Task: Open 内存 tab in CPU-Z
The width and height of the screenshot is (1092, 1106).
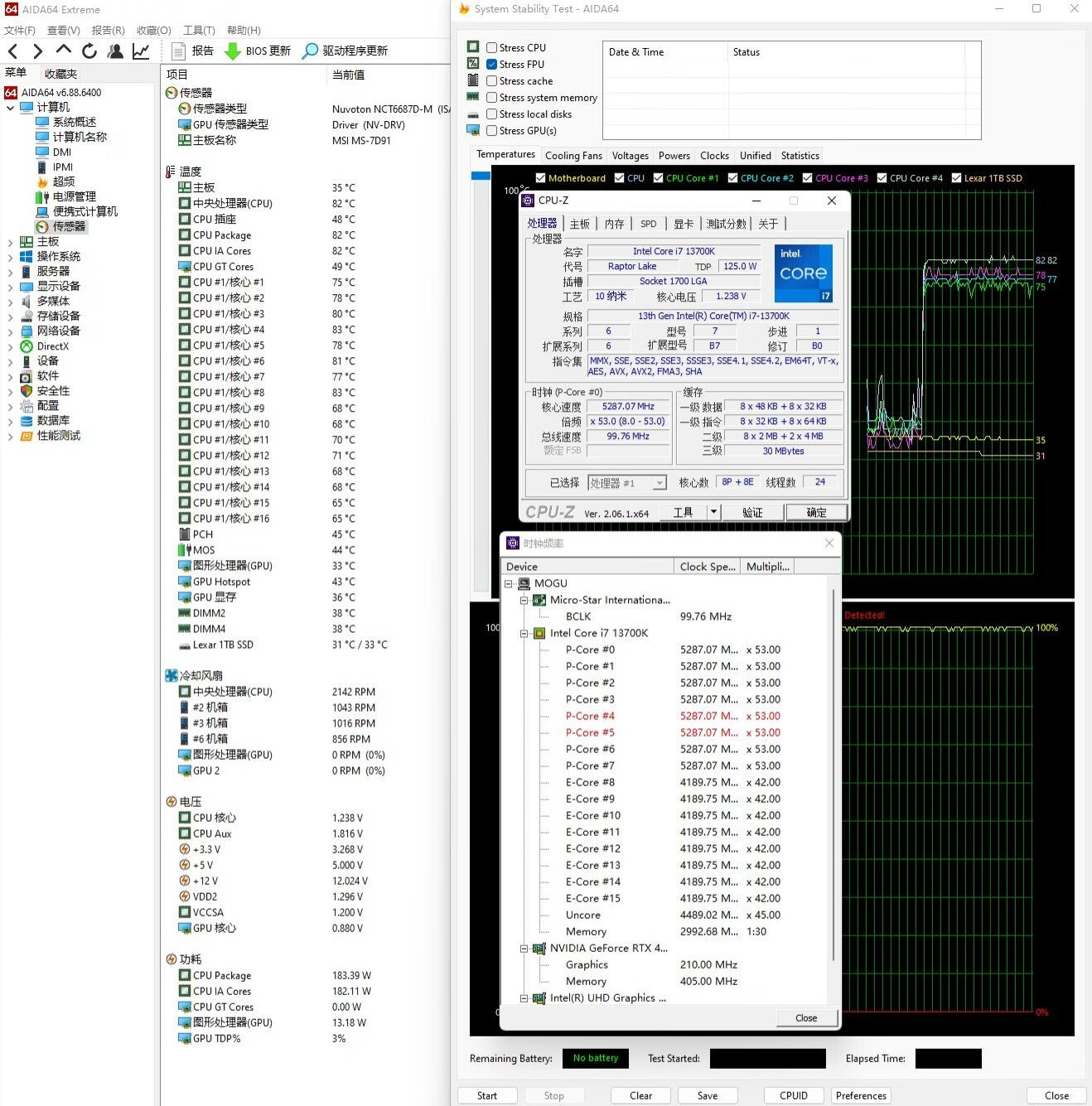Action: (x=614, y=224)
